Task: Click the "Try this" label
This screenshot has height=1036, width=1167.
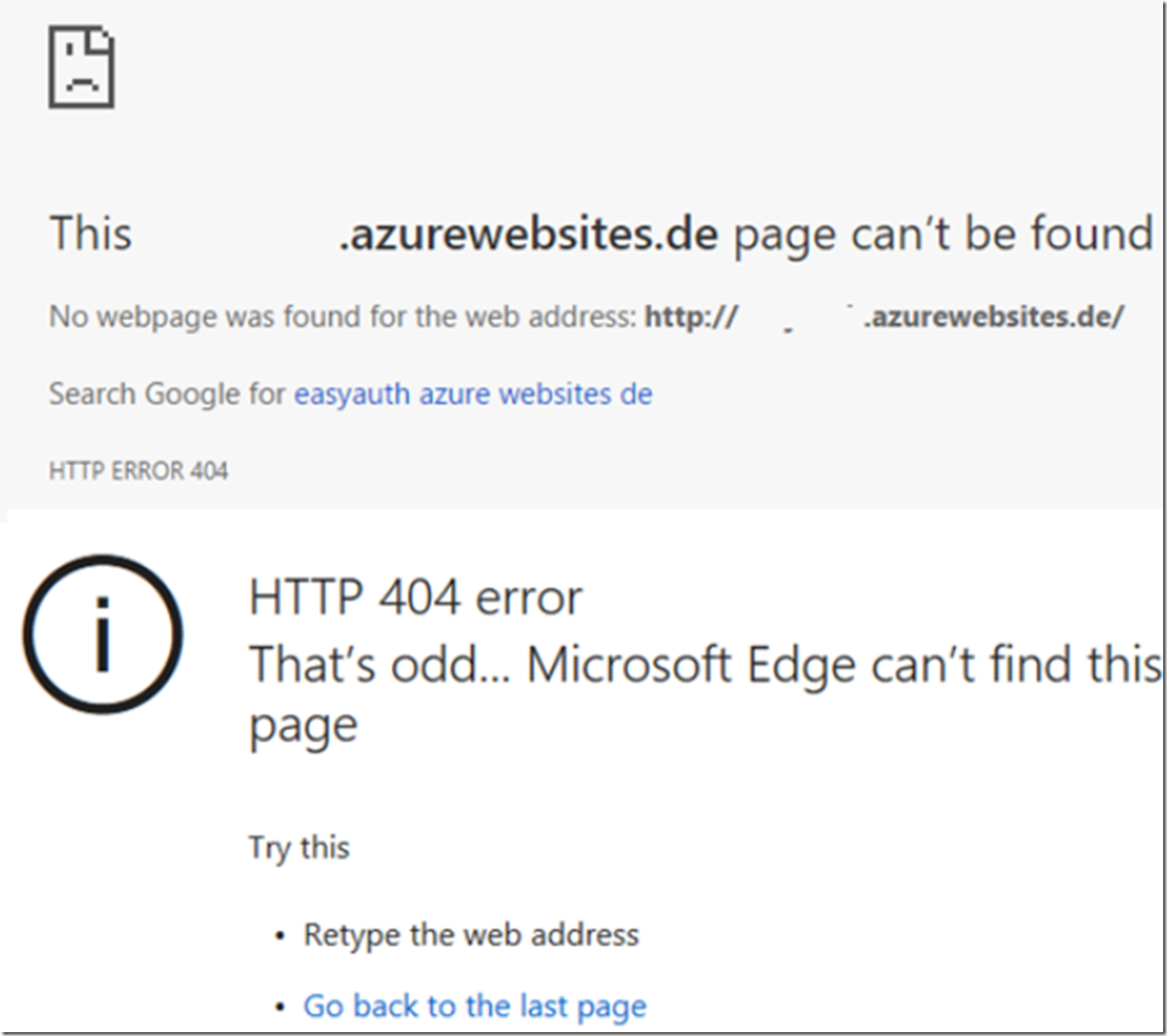Action: click(299, 847)
